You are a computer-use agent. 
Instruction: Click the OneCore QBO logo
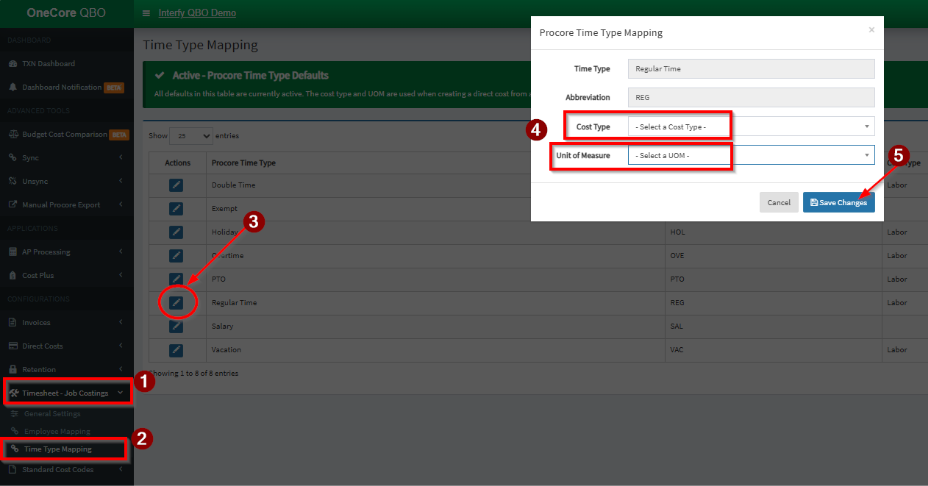(66, 13)
